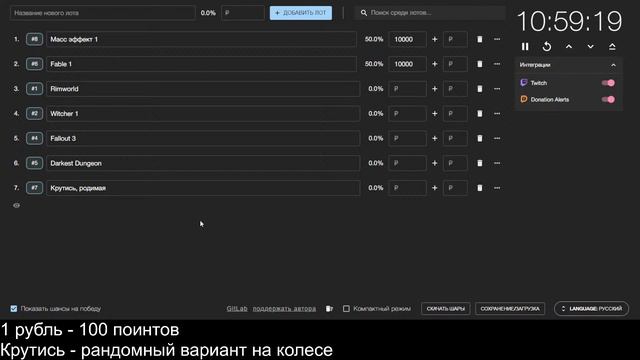This screenshot has width=640, height=360.
Task: Toggle the Donation Alerts integration switch
Action: (608, 100)
